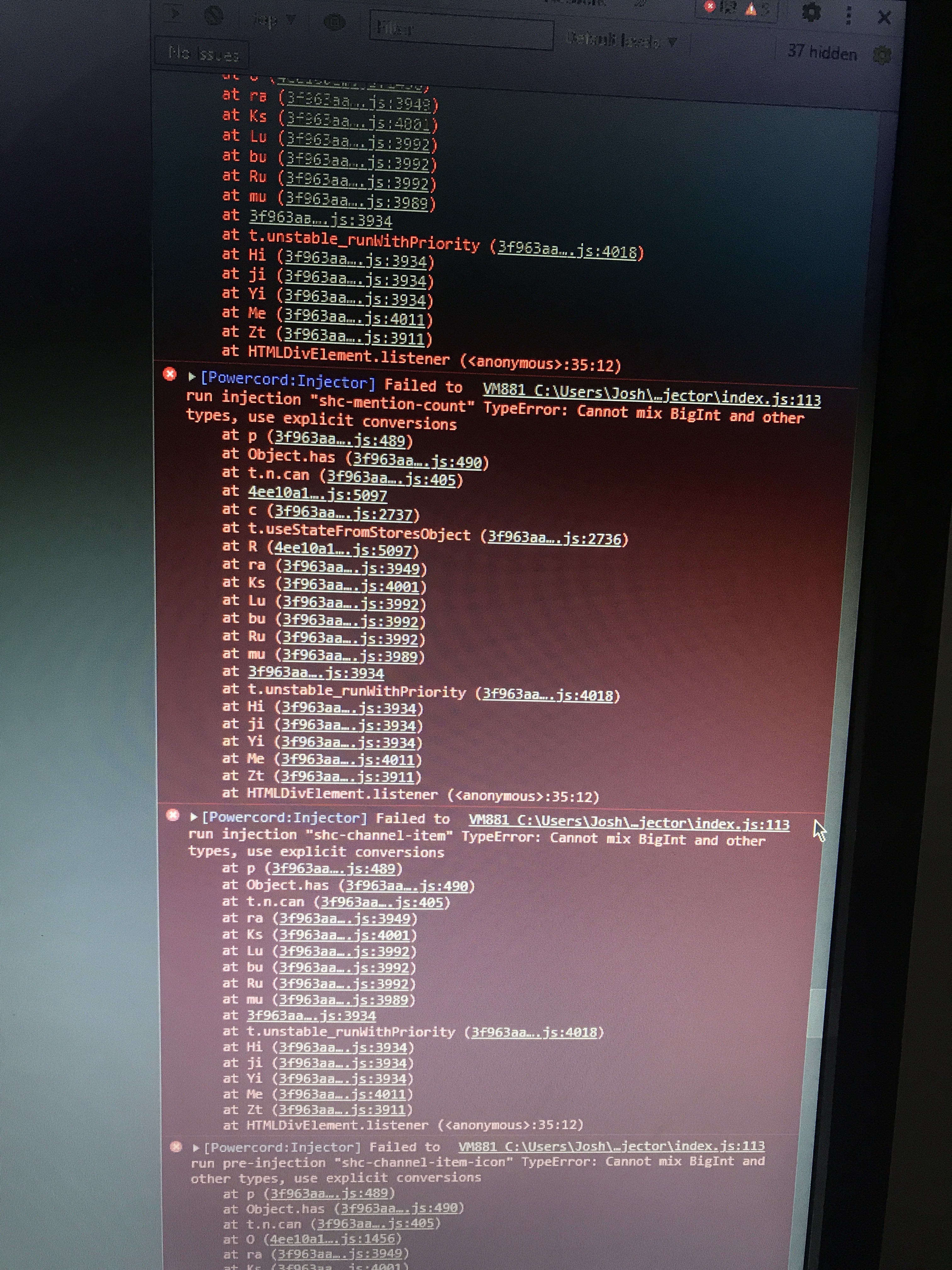Viewport: 952px width, 1270px height.
Task: Close the DevTools panel
Action: [884, 18]
